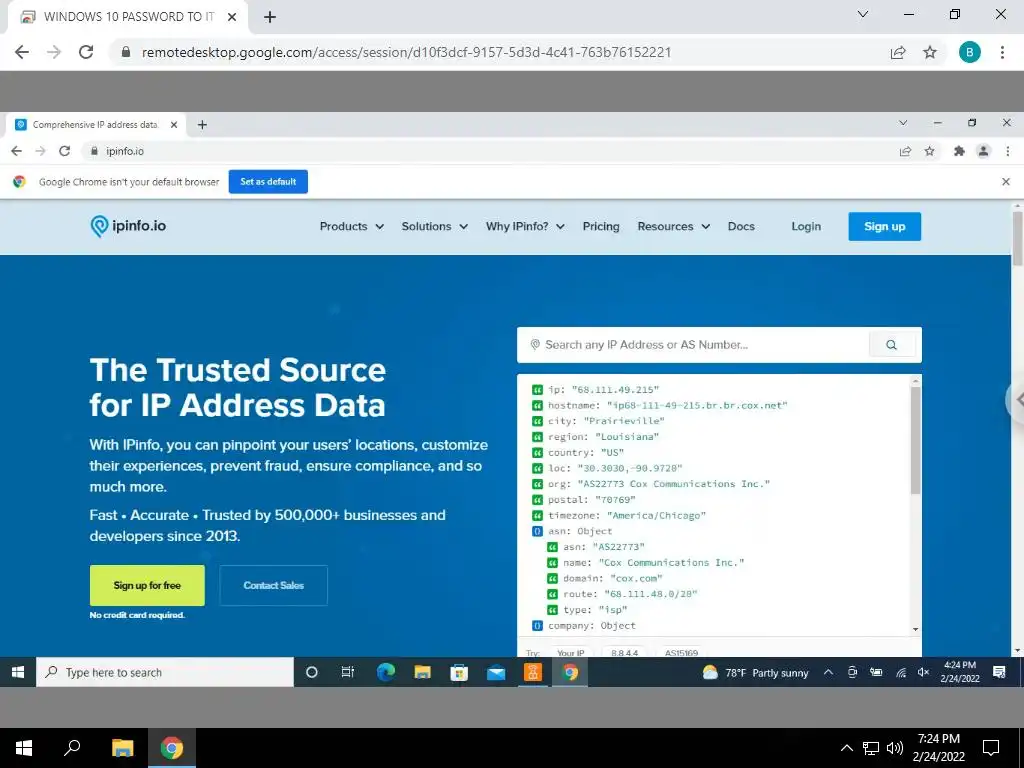The width and height of the screenshot is (1024, 768).
Task: Open outer Chrome three-dot menu
Action: (1002, 52)
